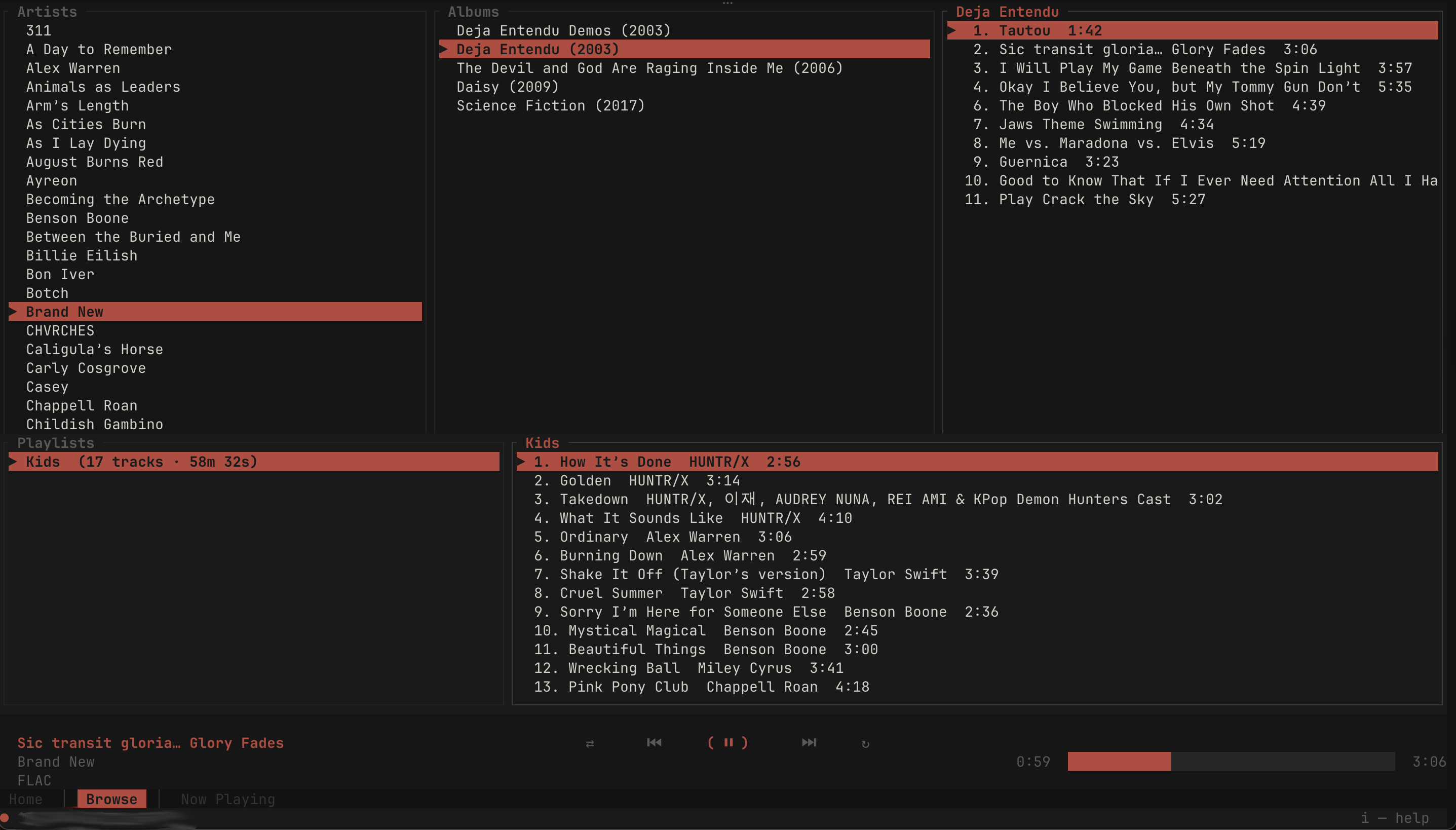Open the Now Playing tab
Screen dimensions: 1456x830
click(x=228, y=799)
